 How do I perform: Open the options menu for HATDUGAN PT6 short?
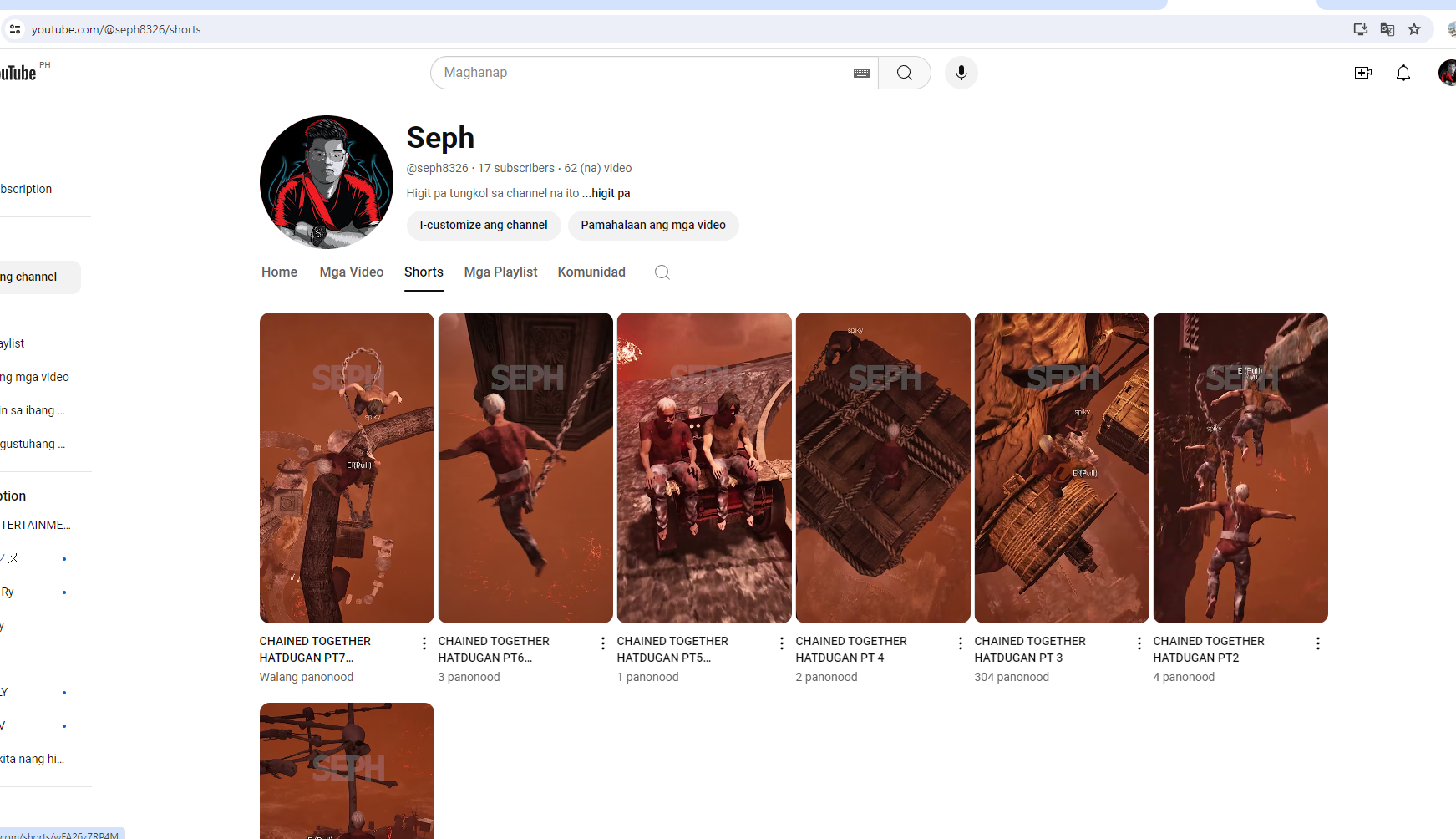(603, 643)
